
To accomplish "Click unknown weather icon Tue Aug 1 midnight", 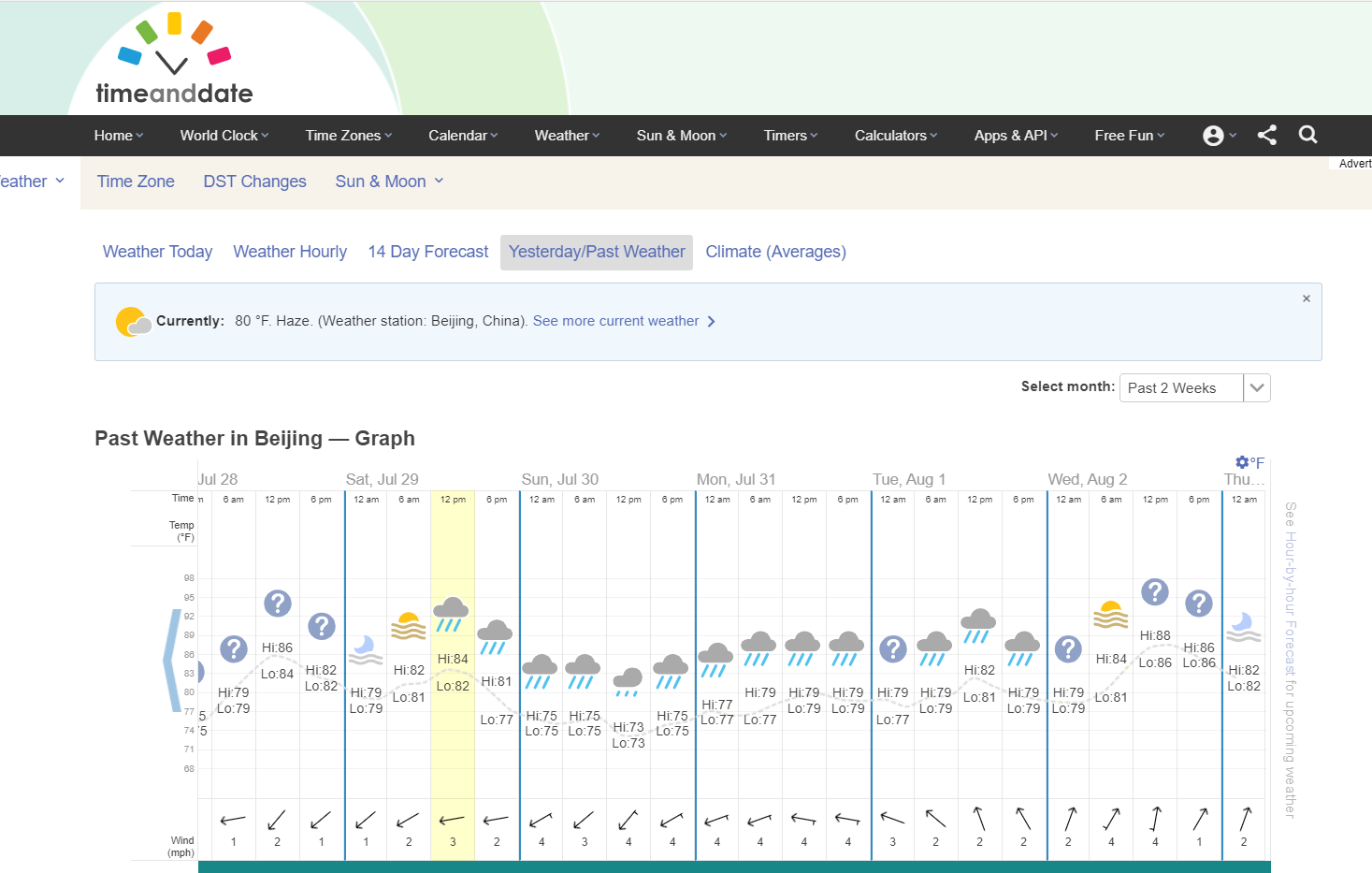I will coord(893,648).
